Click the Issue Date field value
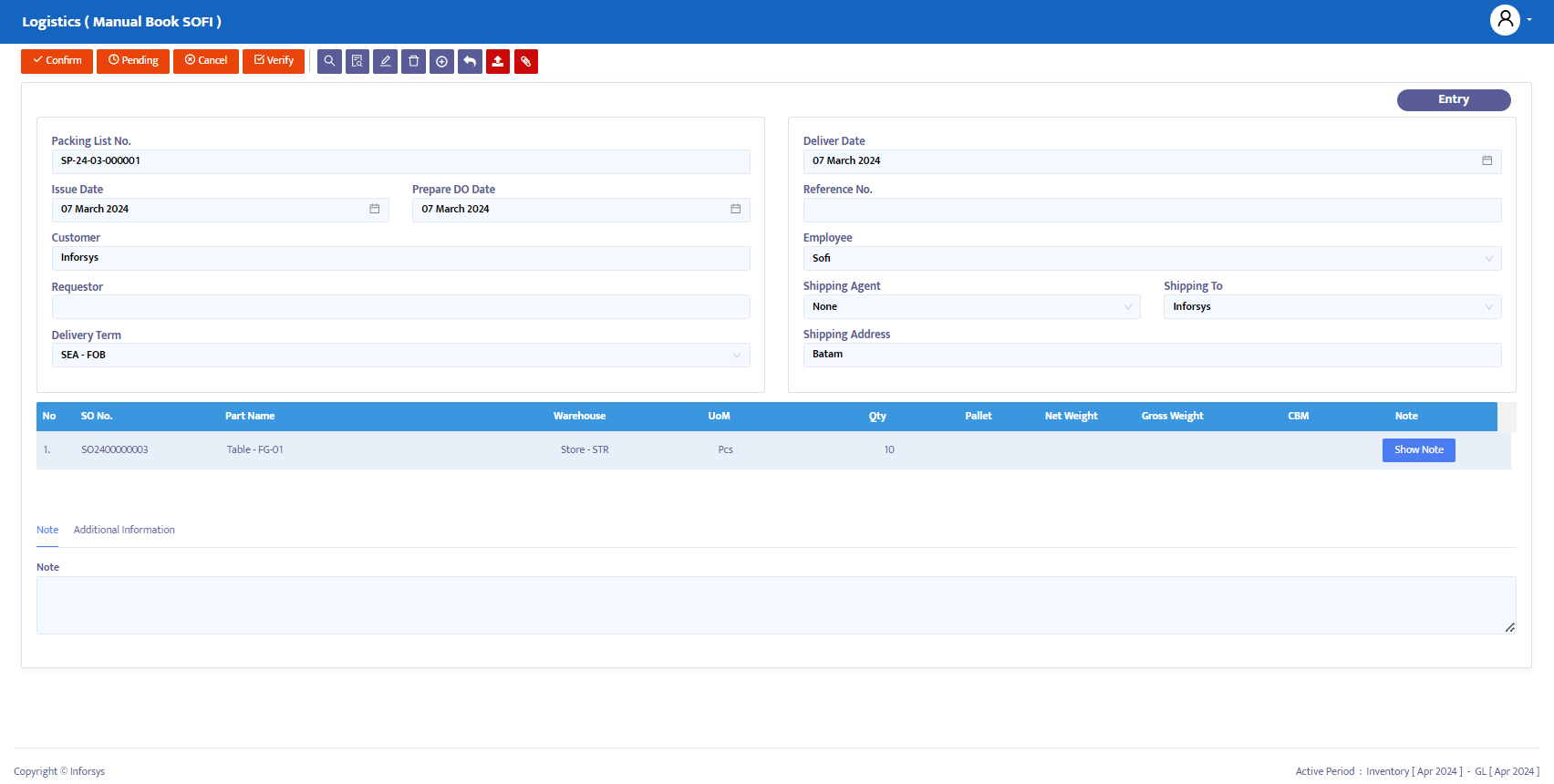Screen dimensions: 1554x784 (95, 209)
